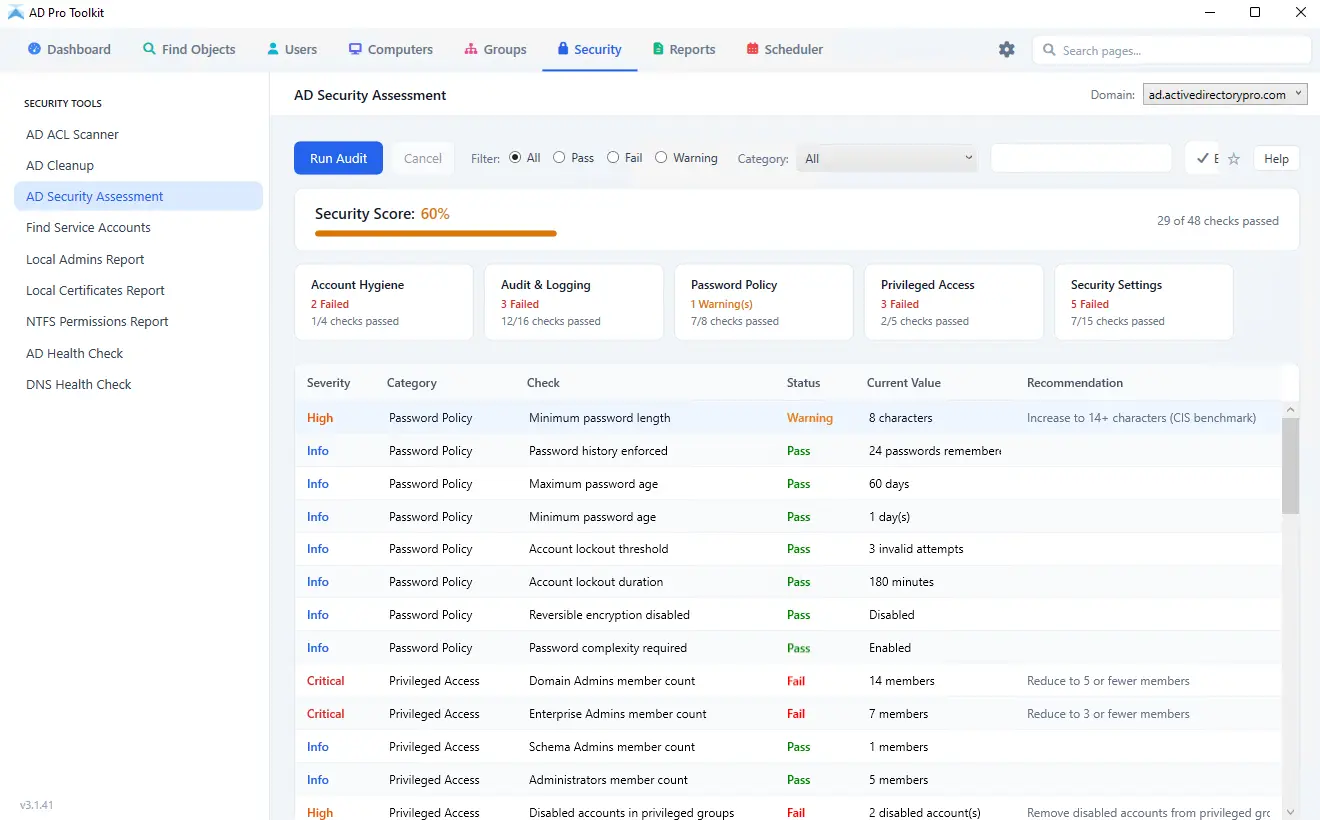Click the "Reversible encryption disabled" check

609,615
